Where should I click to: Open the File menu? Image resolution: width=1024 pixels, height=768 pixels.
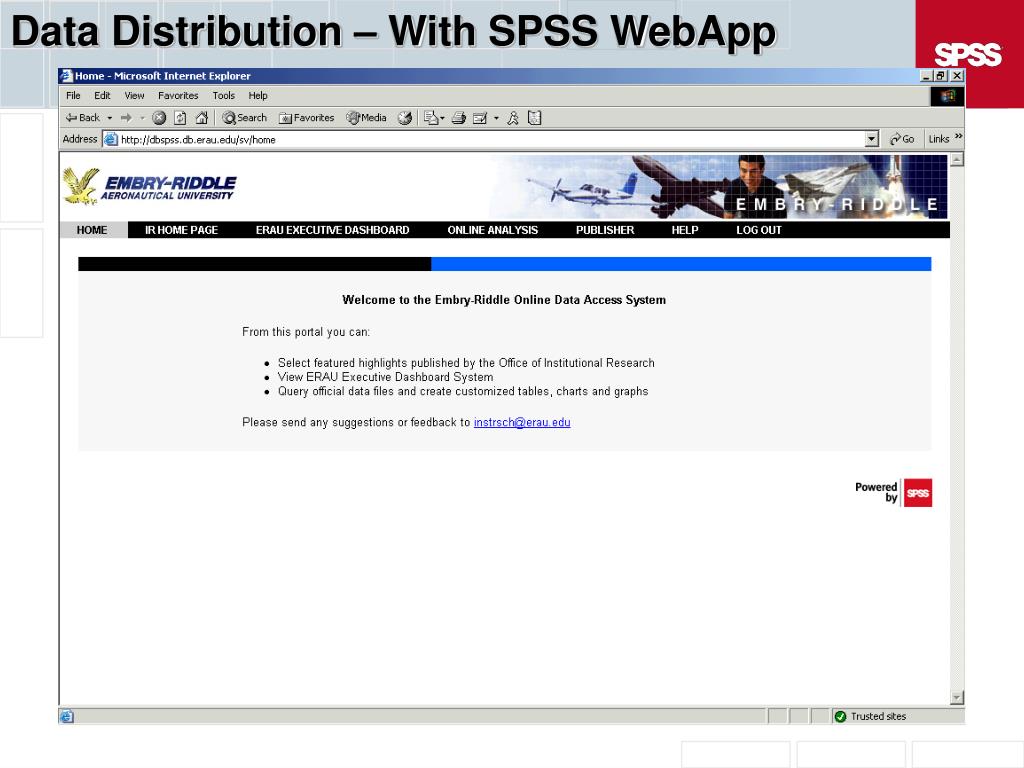(x=73, y=95)
